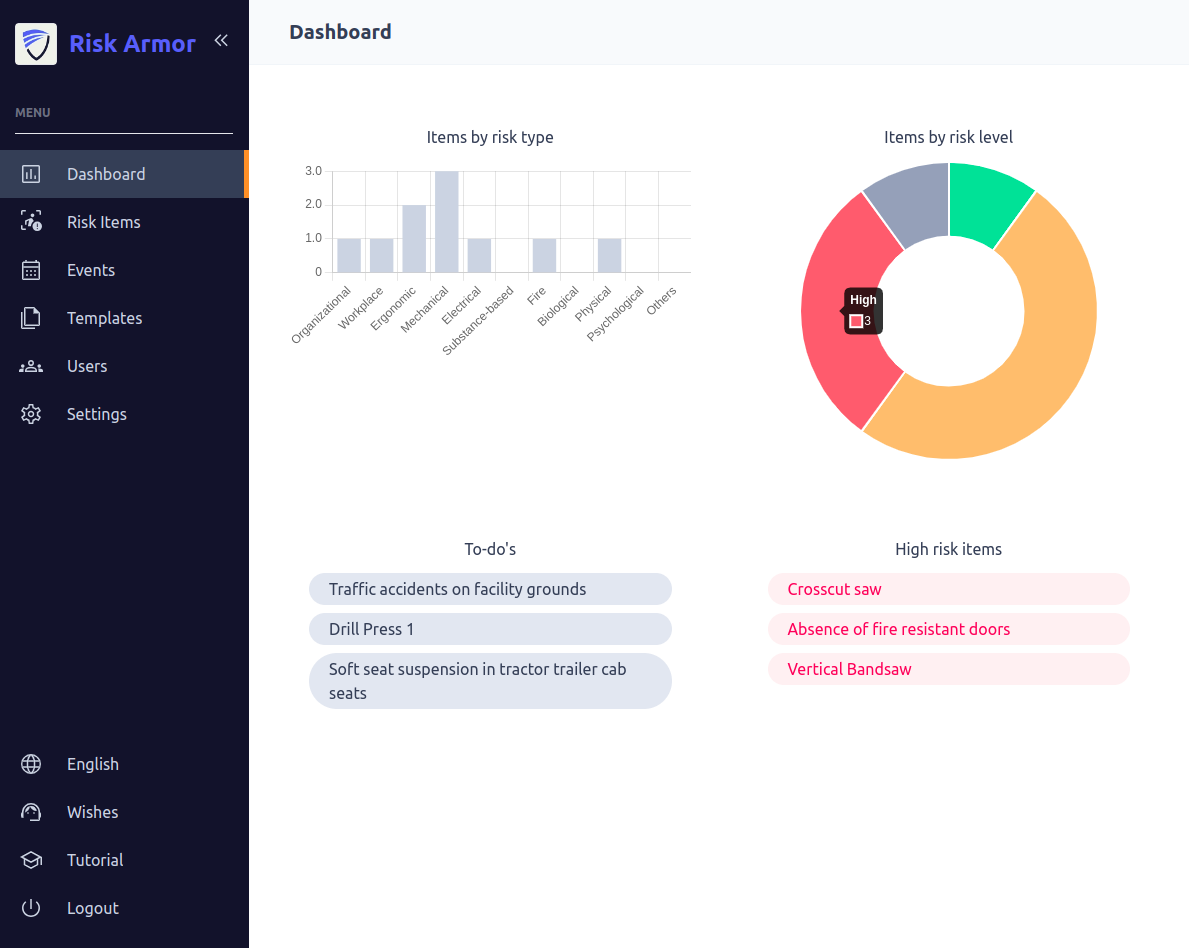The image size is (1189, 948).
Task: Click the Settings gear icon
Action: 31,414
